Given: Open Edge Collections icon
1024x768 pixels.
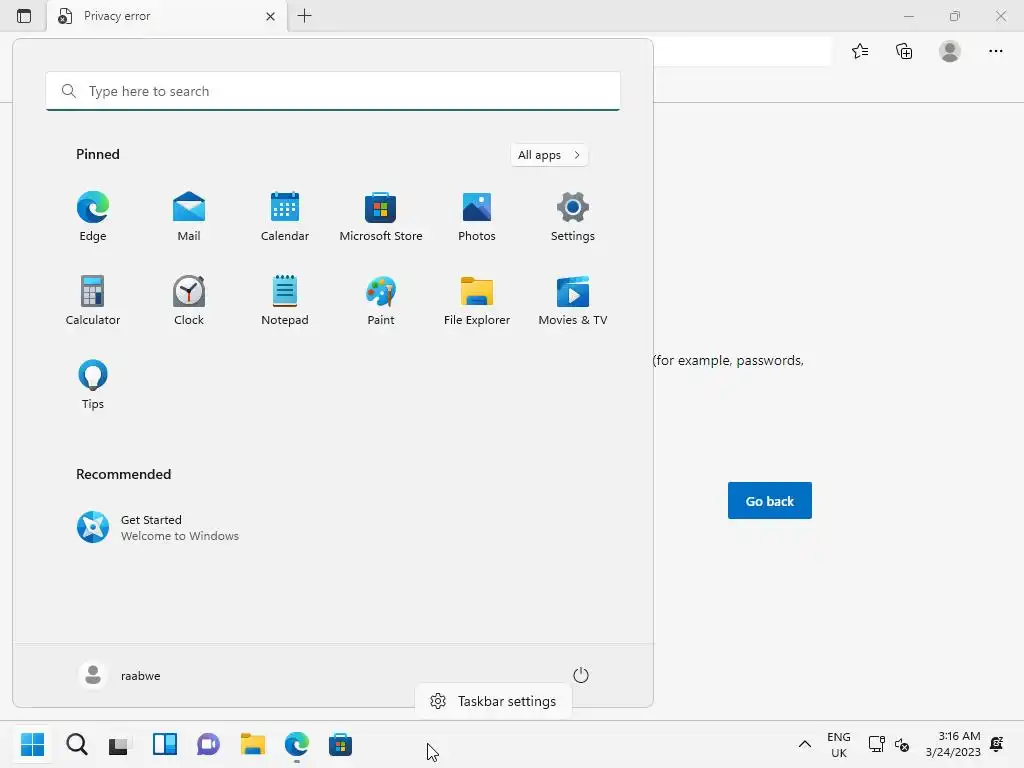Looking at the screenshot, I should click(x=904, y=51).
